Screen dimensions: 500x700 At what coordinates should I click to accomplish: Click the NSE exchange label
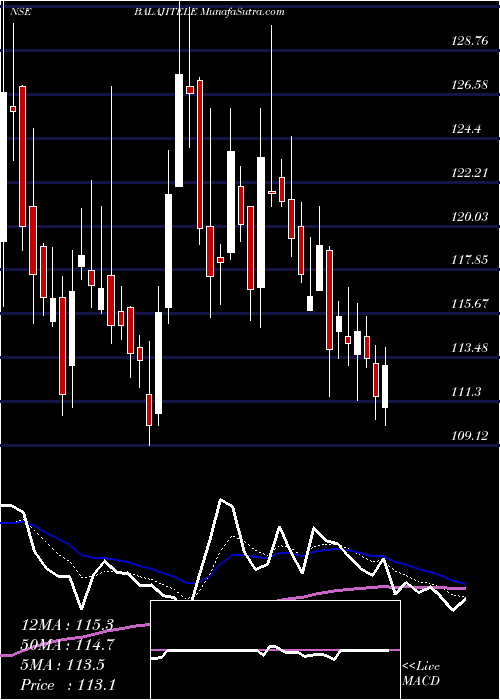tap(21, 12)
